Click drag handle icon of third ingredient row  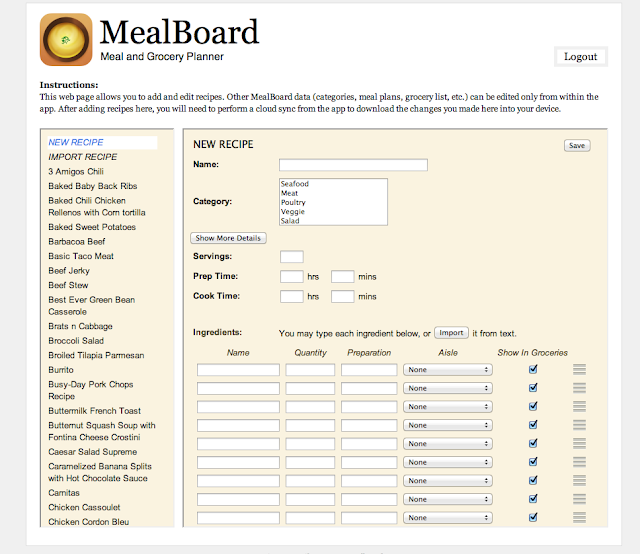click(579, 406)
